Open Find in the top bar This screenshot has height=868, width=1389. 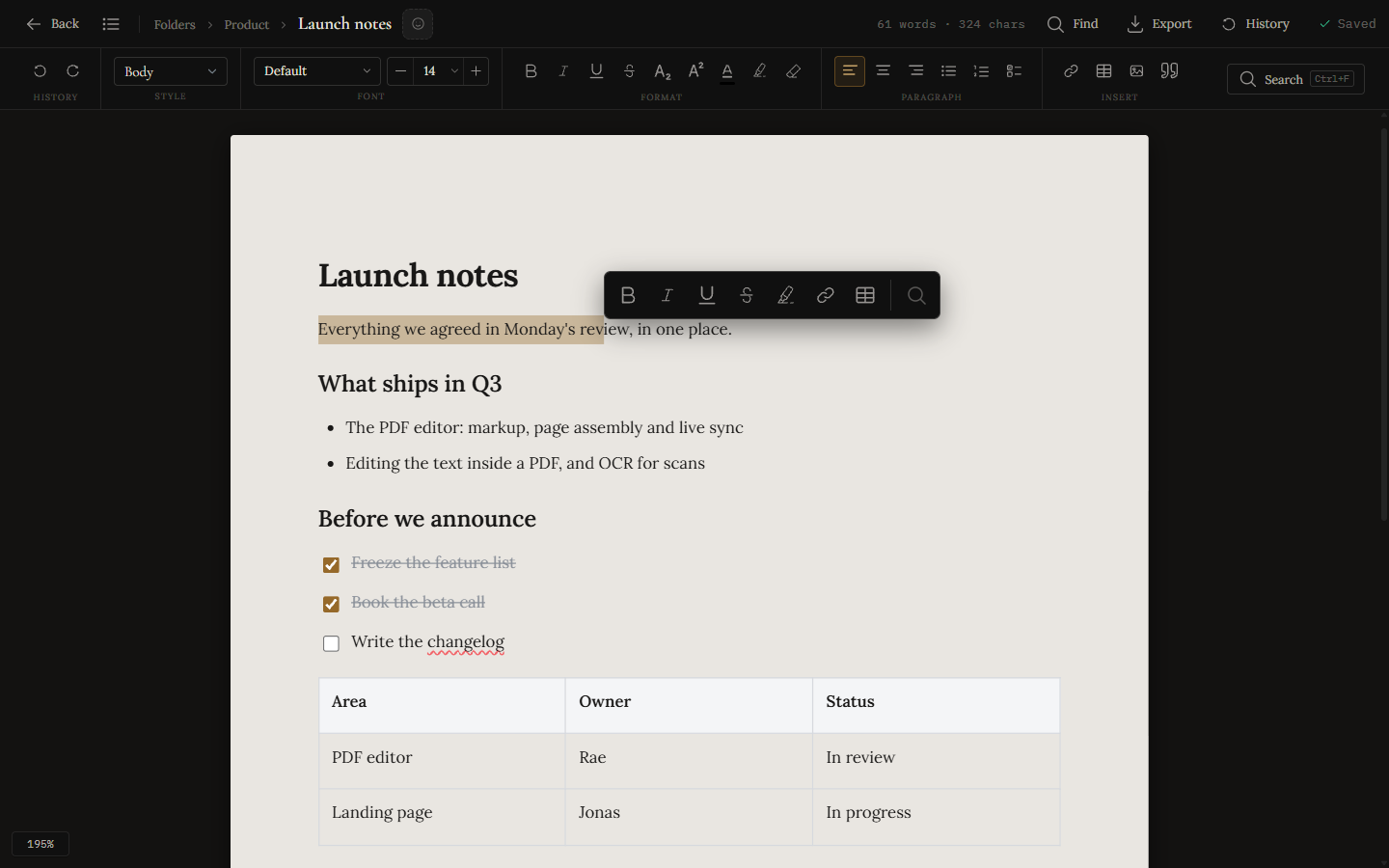[1073, 24]
